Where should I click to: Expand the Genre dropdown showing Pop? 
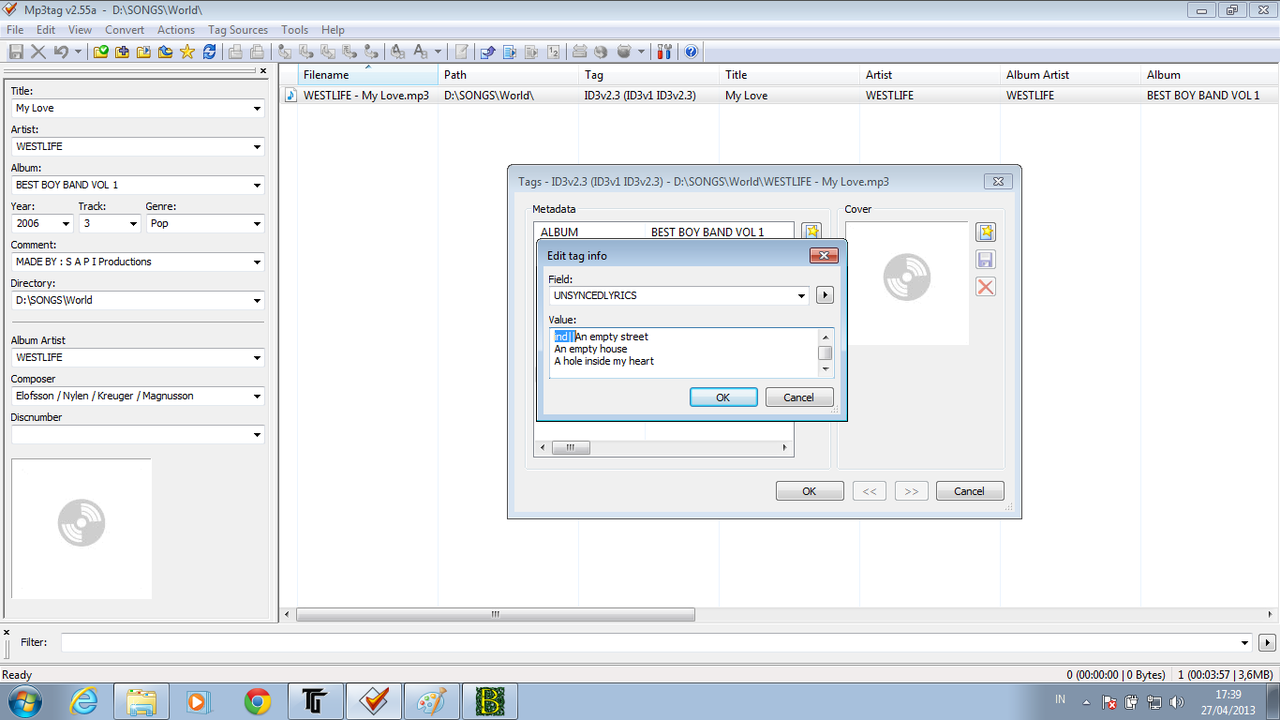(257, 224)
